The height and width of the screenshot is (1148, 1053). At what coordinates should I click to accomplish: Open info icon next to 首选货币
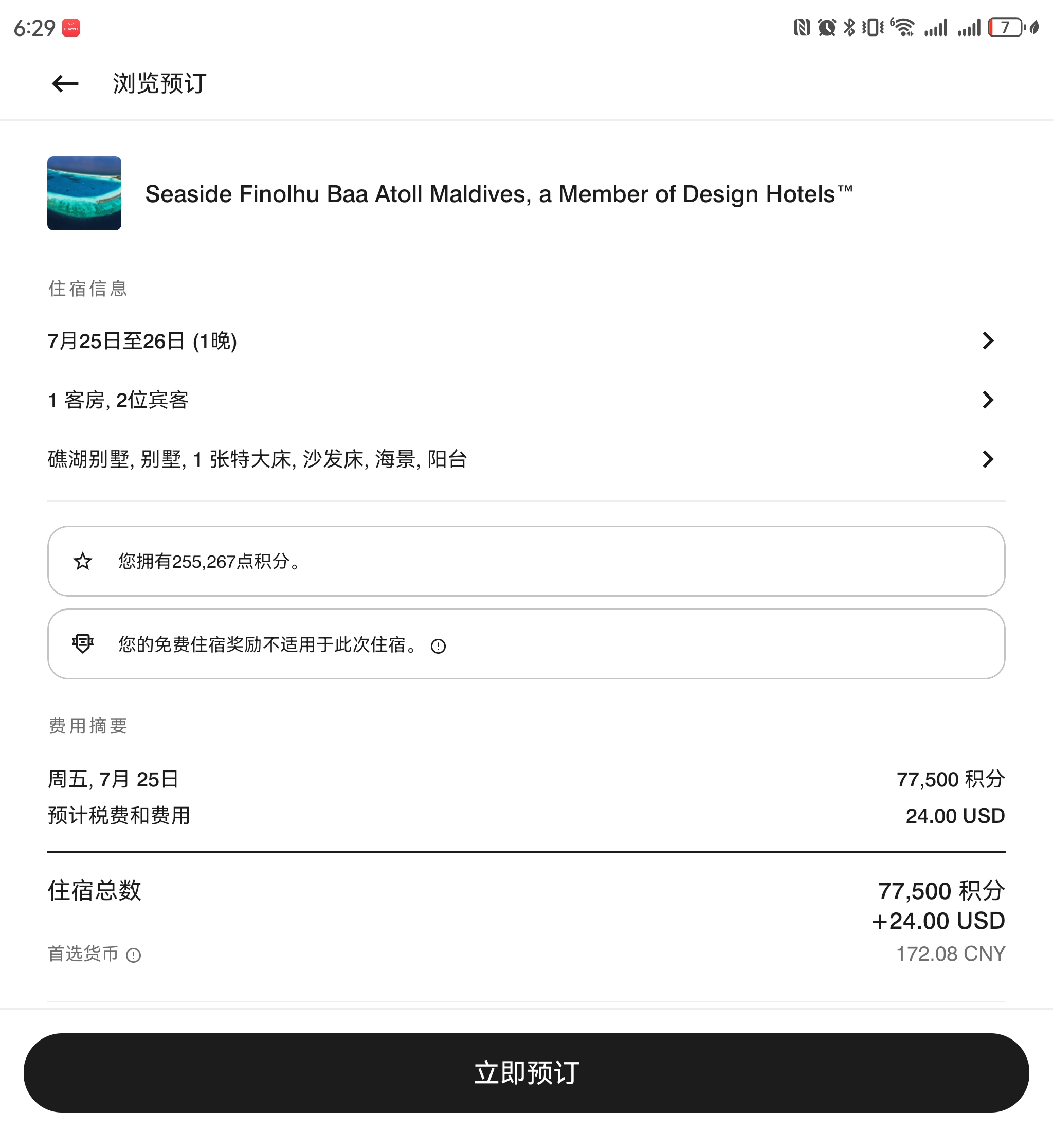click(133, 955)
